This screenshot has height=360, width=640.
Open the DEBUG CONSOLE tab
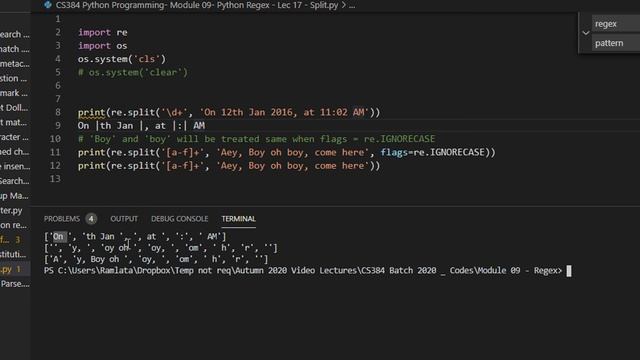coord(180,219)
